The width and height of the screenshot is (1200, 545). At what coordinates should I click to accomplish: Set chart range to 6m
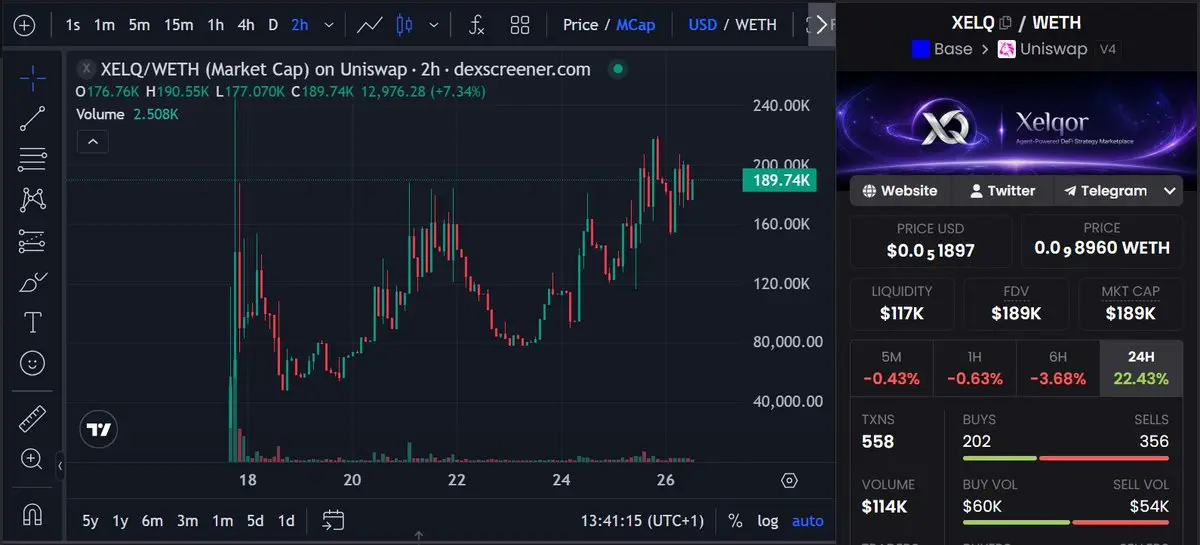(152, 521)
